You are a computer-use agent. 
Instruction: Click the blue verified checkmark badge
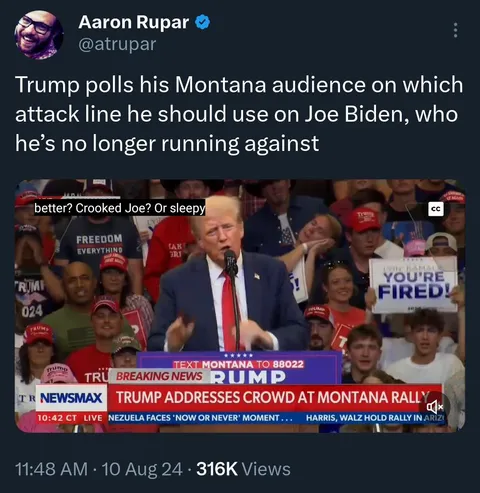tap(202, 22)
